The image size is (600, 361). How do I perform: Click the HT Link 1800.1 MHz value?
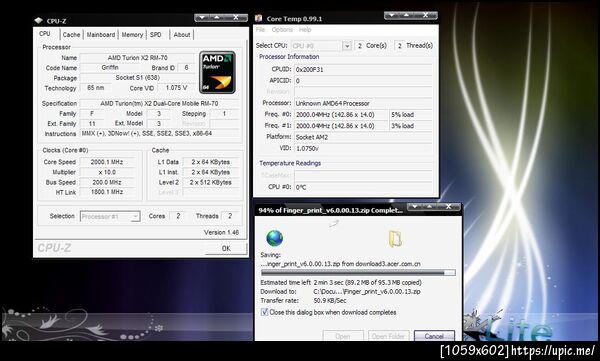tap(107, 192)
